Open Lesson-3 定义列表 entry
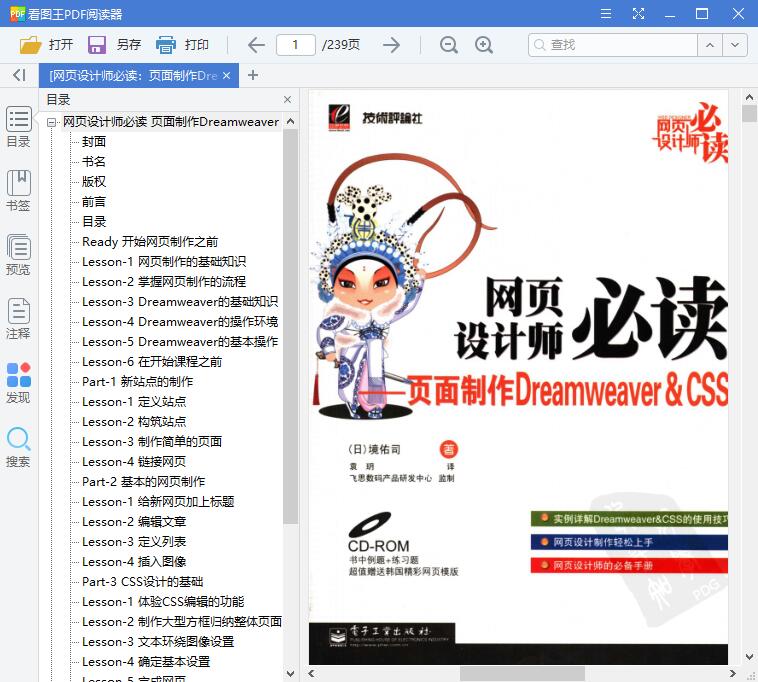The height and width of the screenshot is (682, 758). coord(134,541)
